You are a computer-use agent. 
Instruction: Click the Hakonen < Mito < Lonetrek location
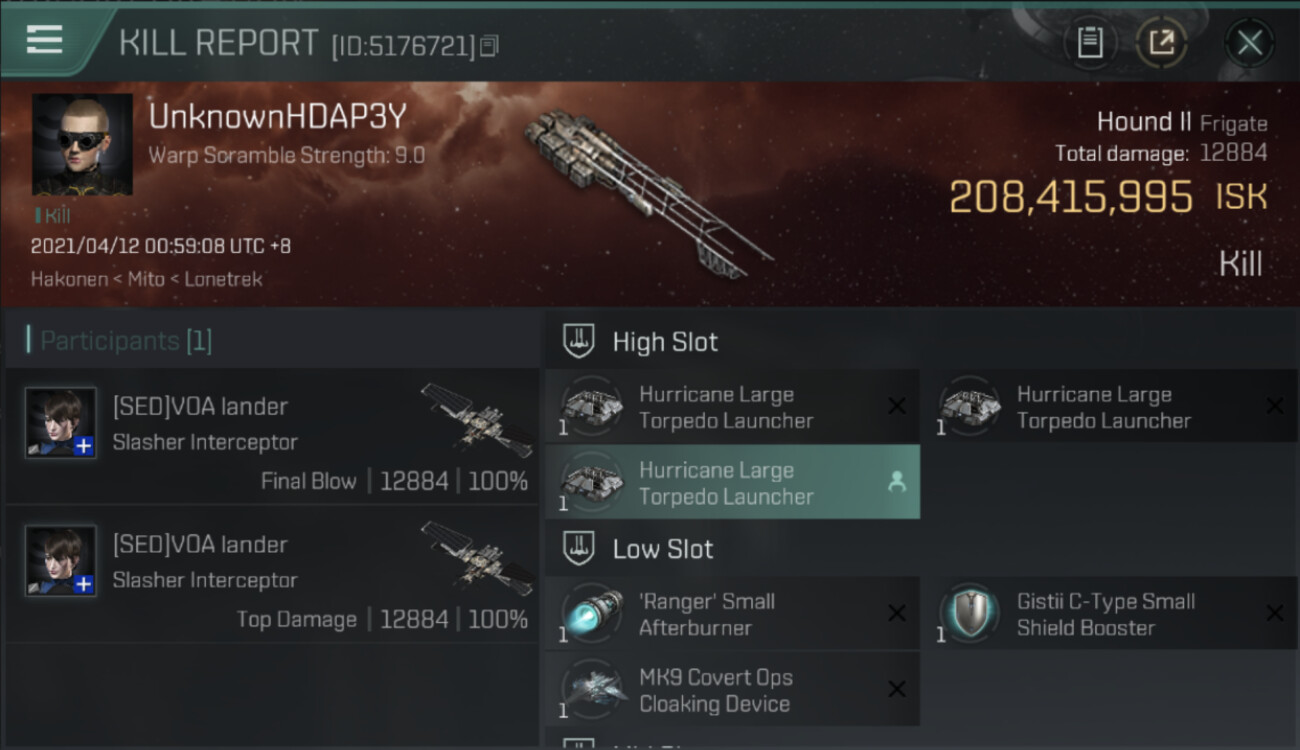coord(146,279)
